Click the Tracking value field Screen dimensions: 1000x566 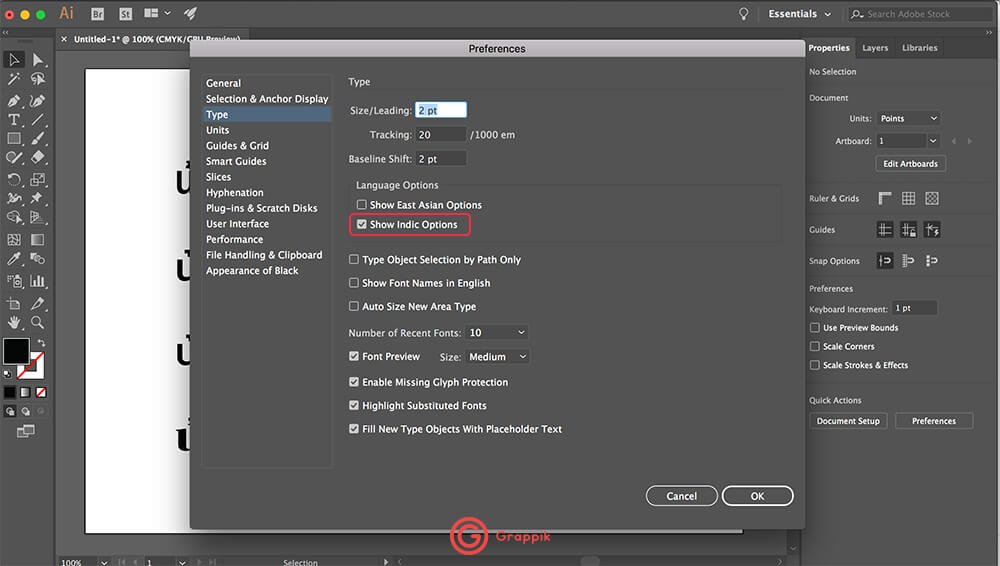pyautogui.click(x=440, y=135)
